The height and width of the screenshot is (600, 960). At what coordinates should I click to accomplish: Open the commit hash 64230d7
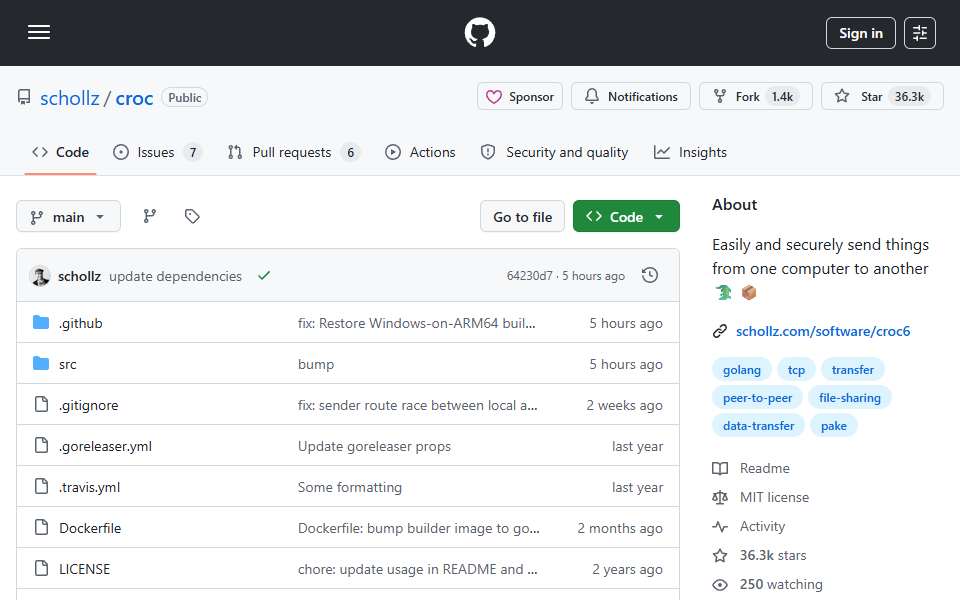point(530,276)
